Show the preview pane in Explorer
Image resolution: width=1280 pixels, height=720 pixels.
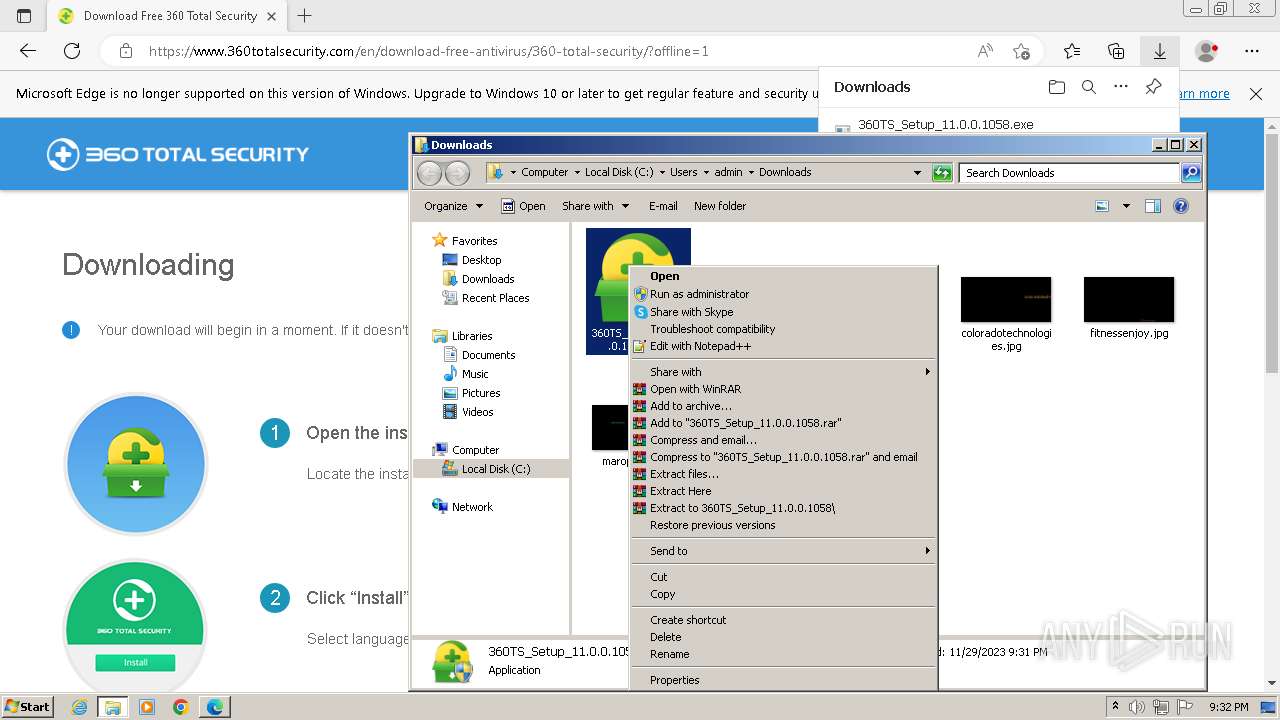[x=1153, y=206]
